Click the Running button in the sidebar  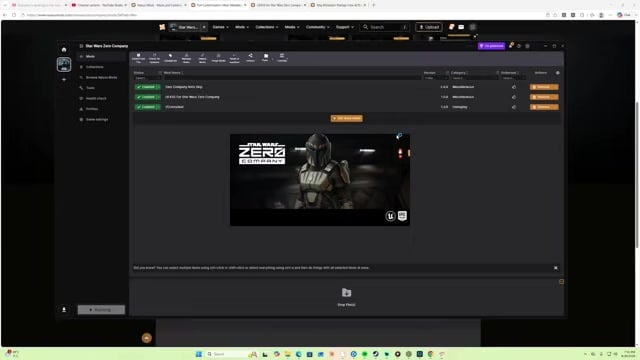pyautogui.click(x=101, y=310)
